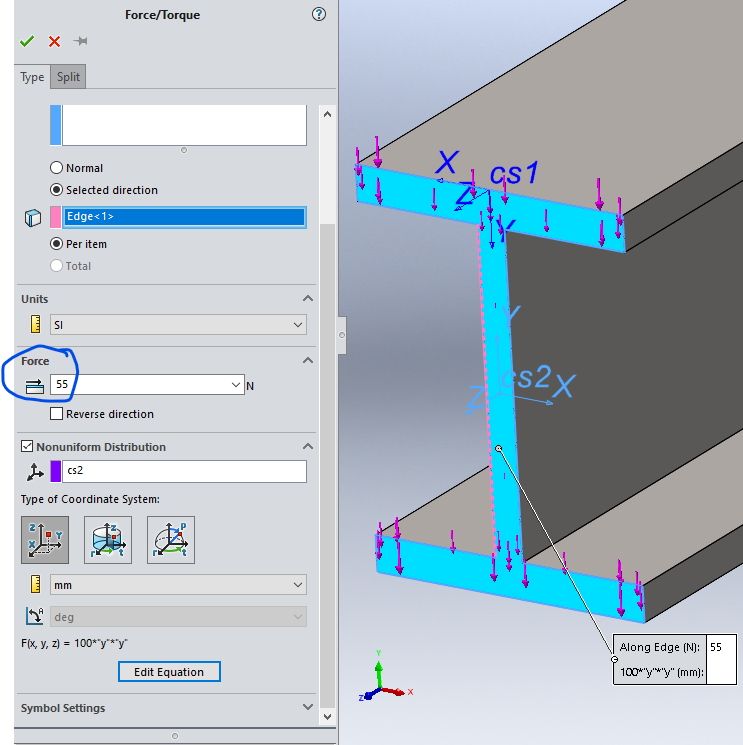
Task: Click the panel collapse splitter handle
Action: click(342, 335)
